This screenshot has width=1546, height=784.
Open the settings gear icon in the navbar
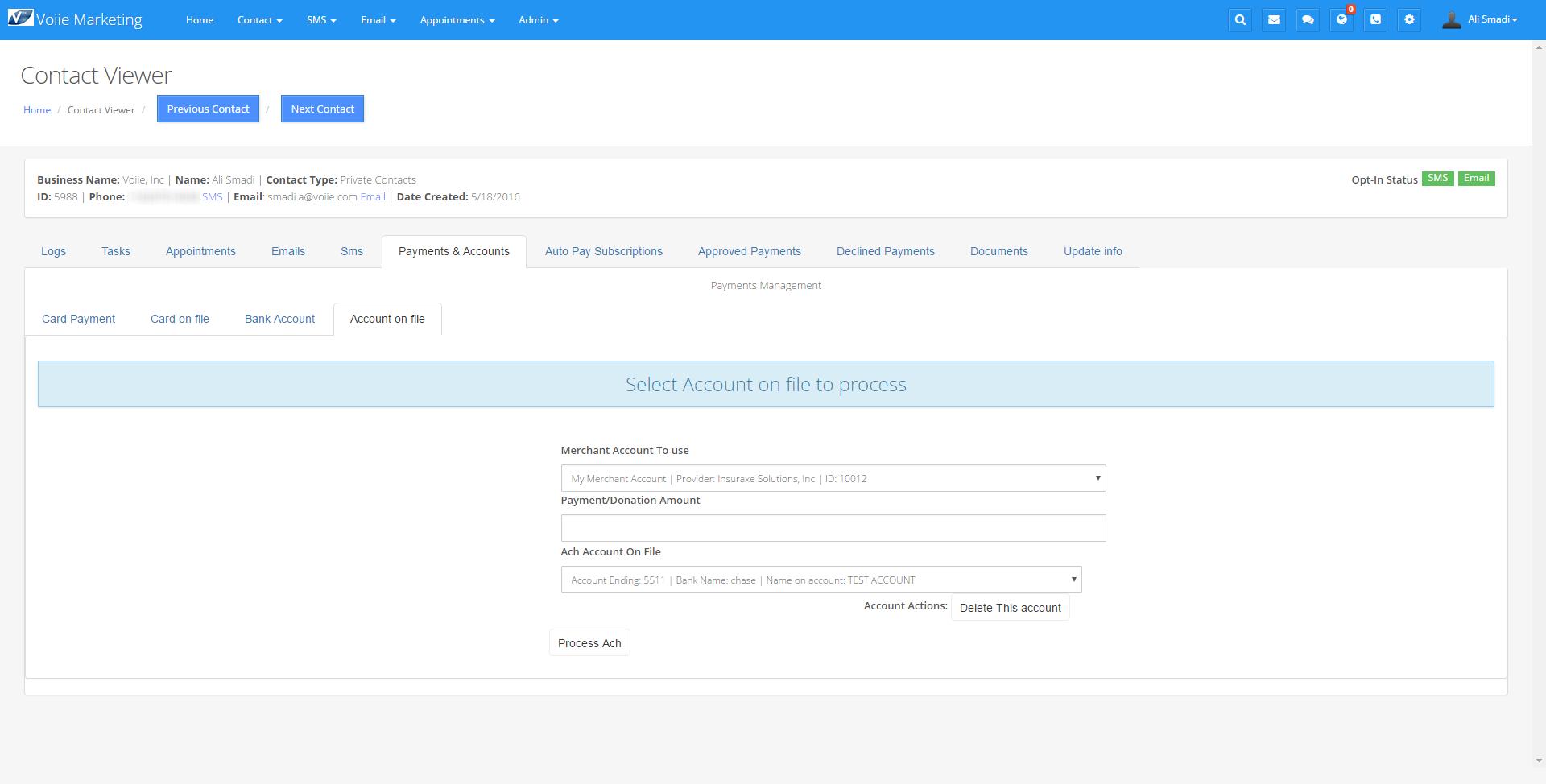pyautogui.click(x=1409, y=20)
